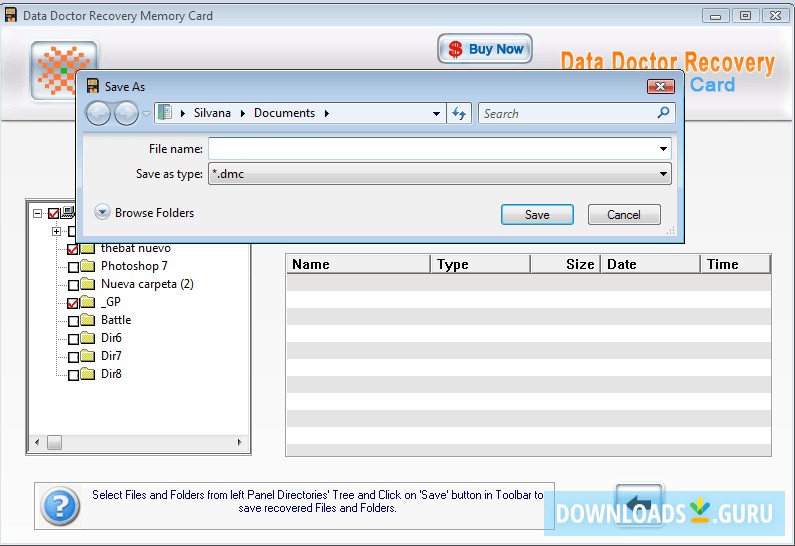The image size is (795, 546).
Task: Cancel the Save As dialog
Action: [x=624, y=214]
